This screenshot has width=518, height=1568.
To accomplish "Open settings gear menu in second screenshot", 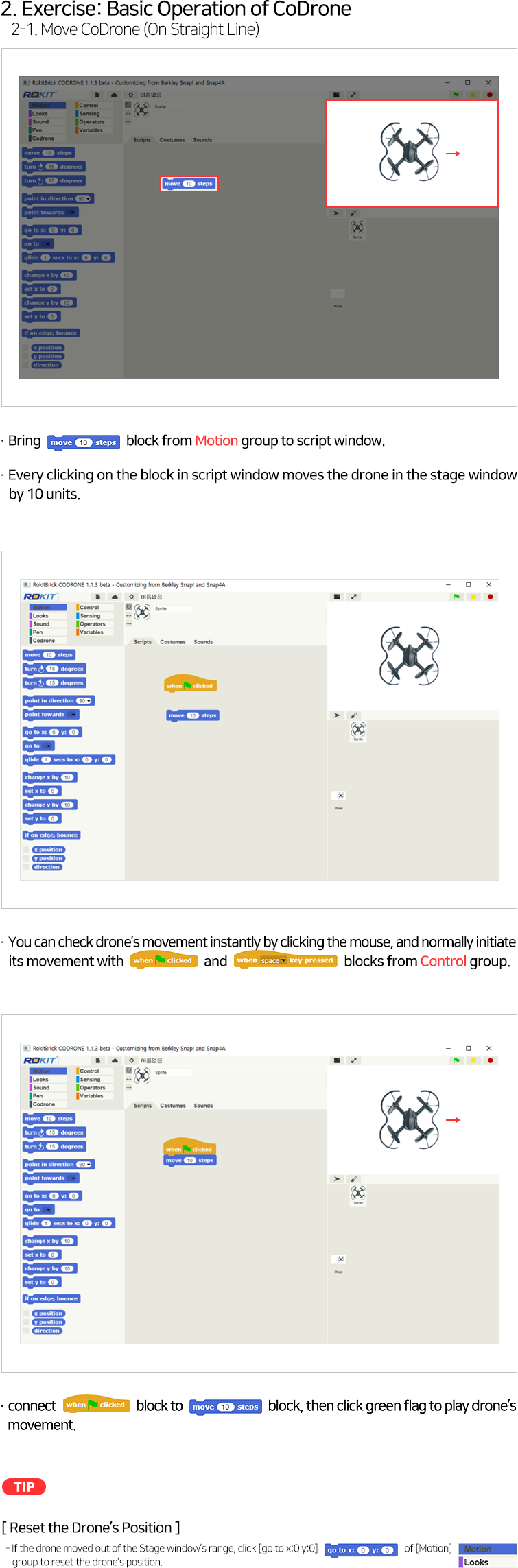I will (x=132, y=597).
